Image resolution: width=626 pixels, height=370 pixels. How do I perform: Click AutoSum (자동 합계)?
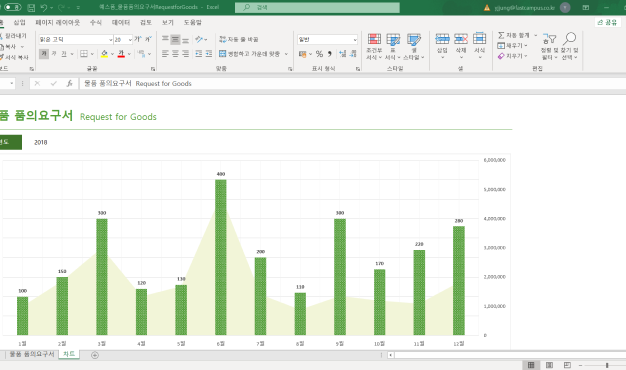click(x=513, y=35)
